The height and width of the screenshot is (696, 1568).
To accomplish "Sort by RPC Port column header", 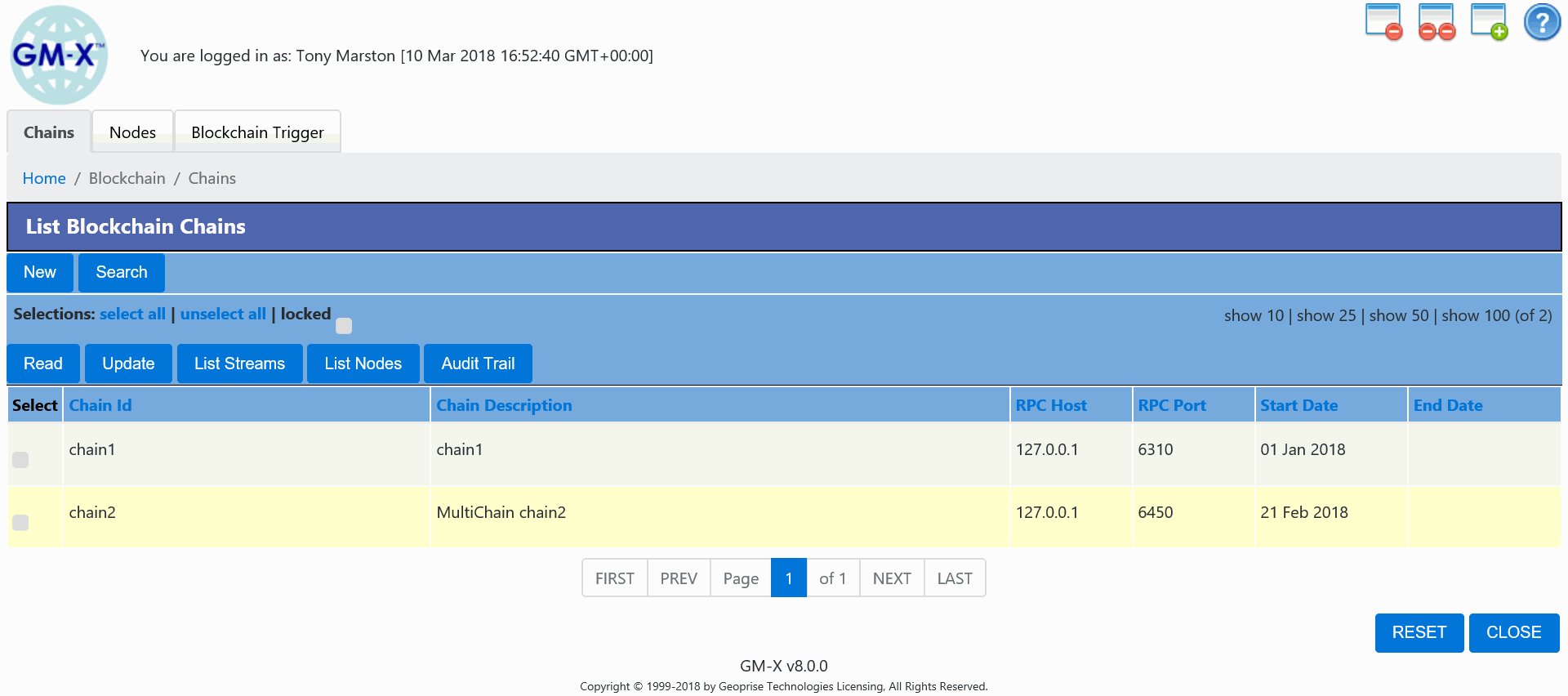I will pyautogui.click(x=1172, y=405).
